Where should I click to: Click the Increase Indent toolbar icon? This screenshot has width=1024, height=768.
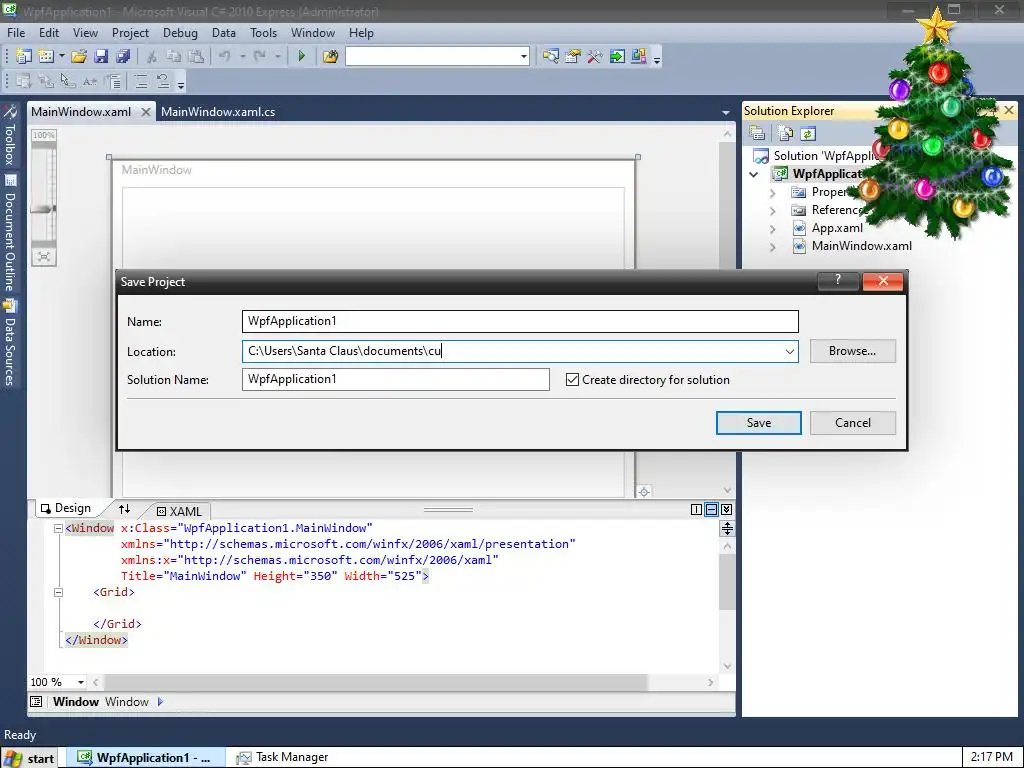click(114, 82)
